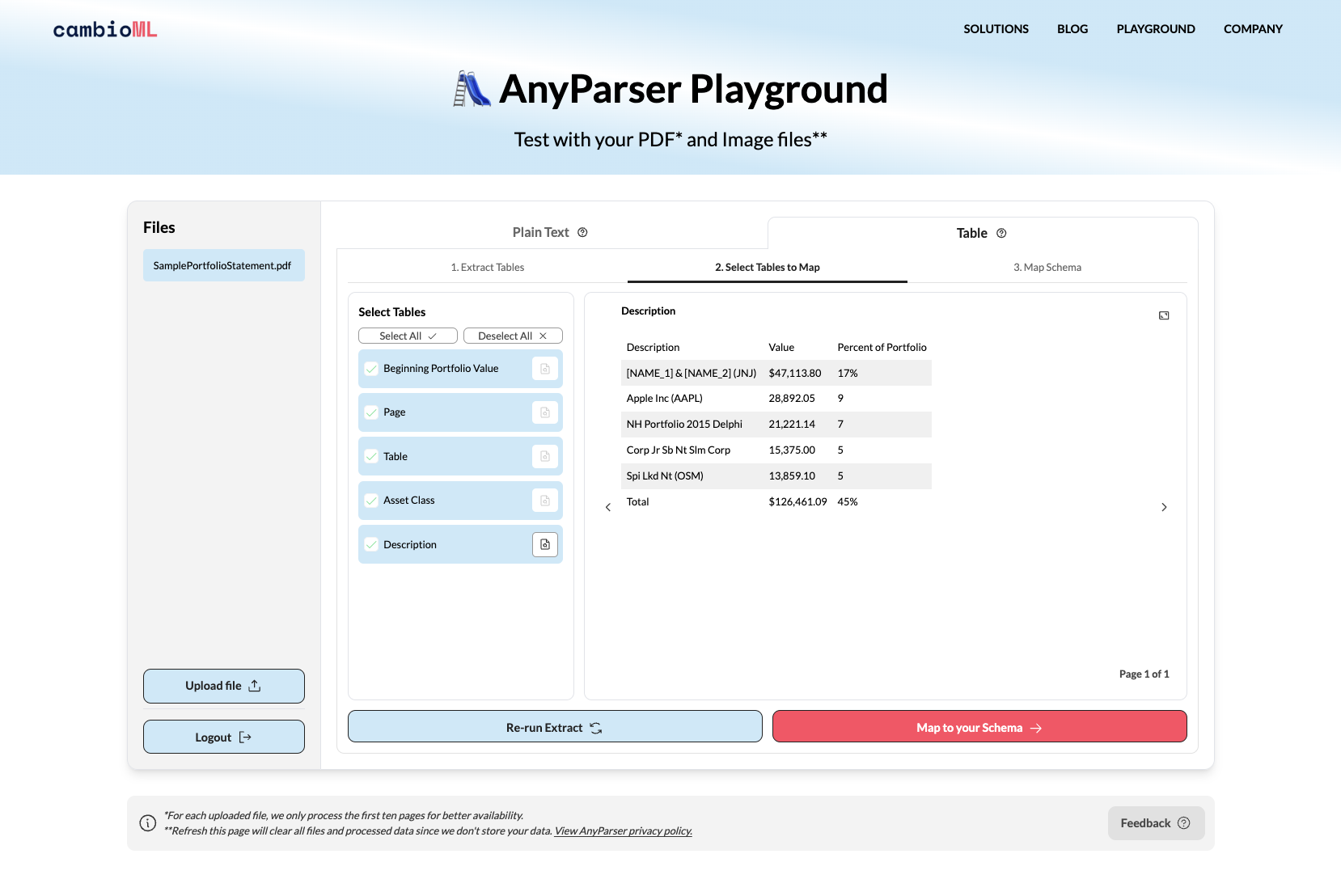Open the BLOG page
Screen dimensions: 1341x896
[1072, 29]
